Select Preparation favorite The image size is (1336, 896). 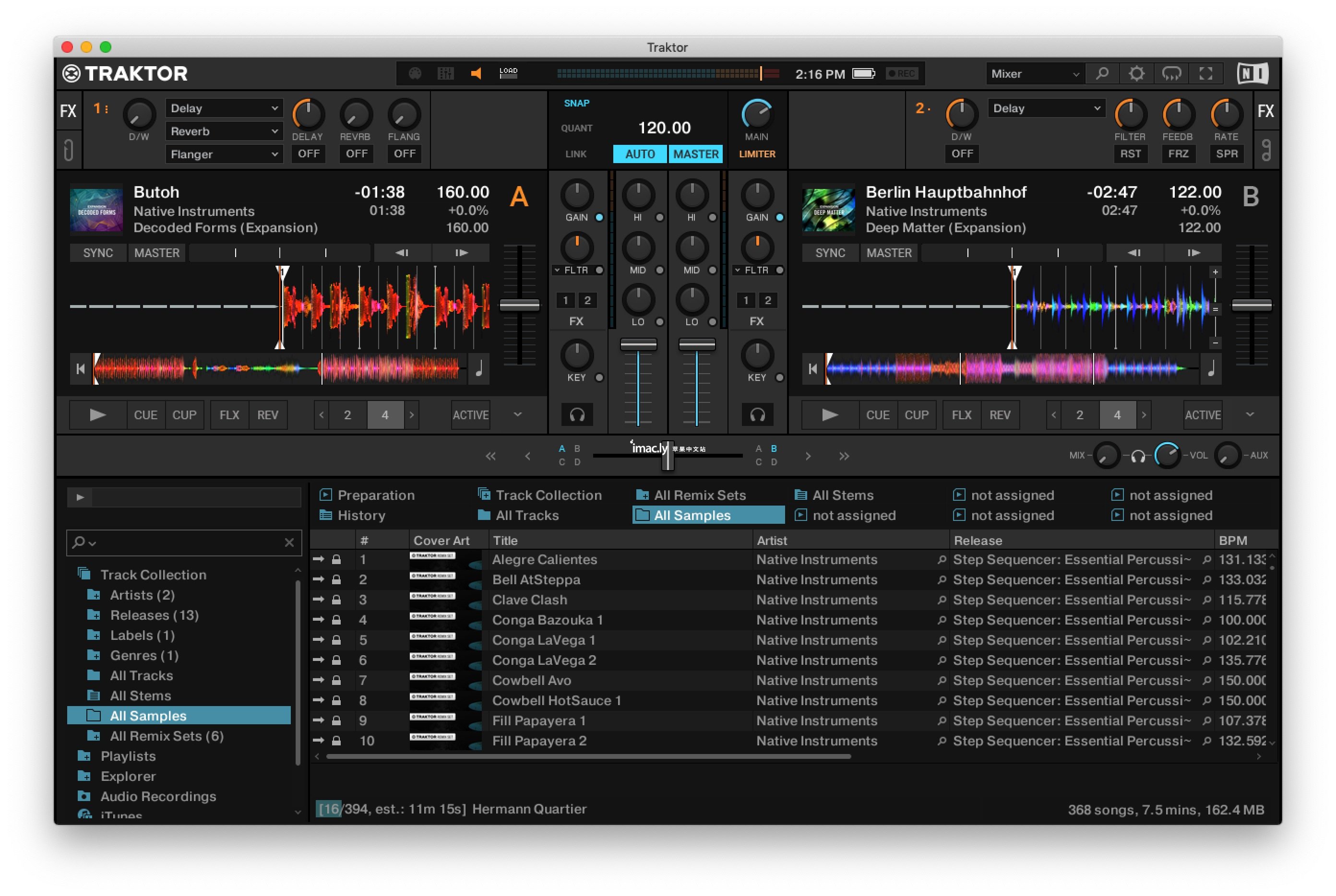click(367, 495)
